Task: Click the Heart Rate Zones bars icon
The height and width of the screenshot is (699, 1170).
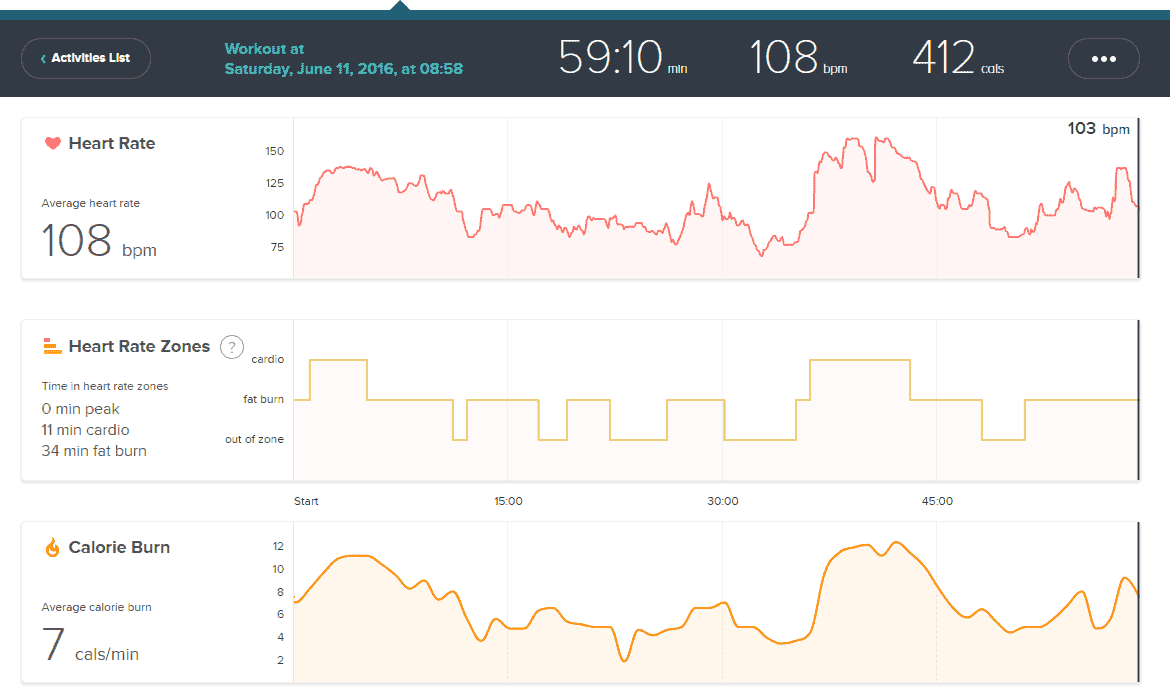Action: pos(53,347)
